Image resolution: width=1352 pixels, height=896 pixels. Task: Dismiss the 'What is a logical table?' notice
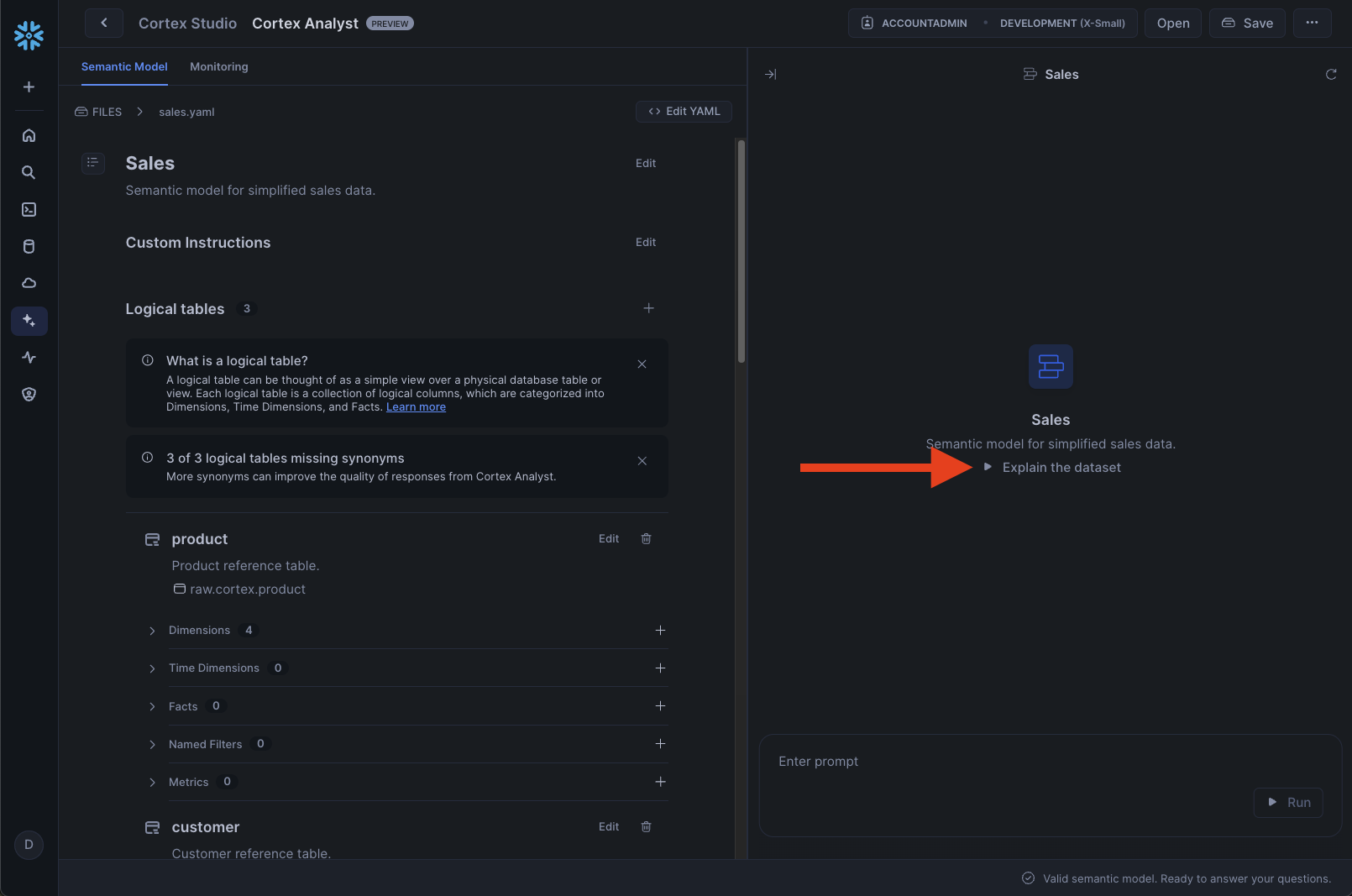click(x=642, y=364)
